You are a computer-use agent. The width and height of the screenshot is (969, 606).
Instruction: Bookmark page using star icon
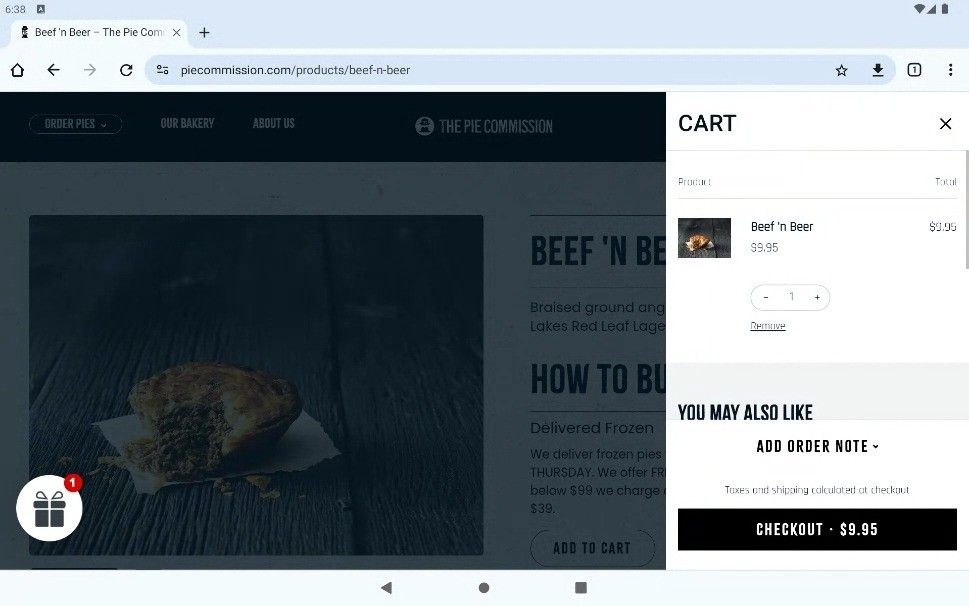tap(841, 70)
